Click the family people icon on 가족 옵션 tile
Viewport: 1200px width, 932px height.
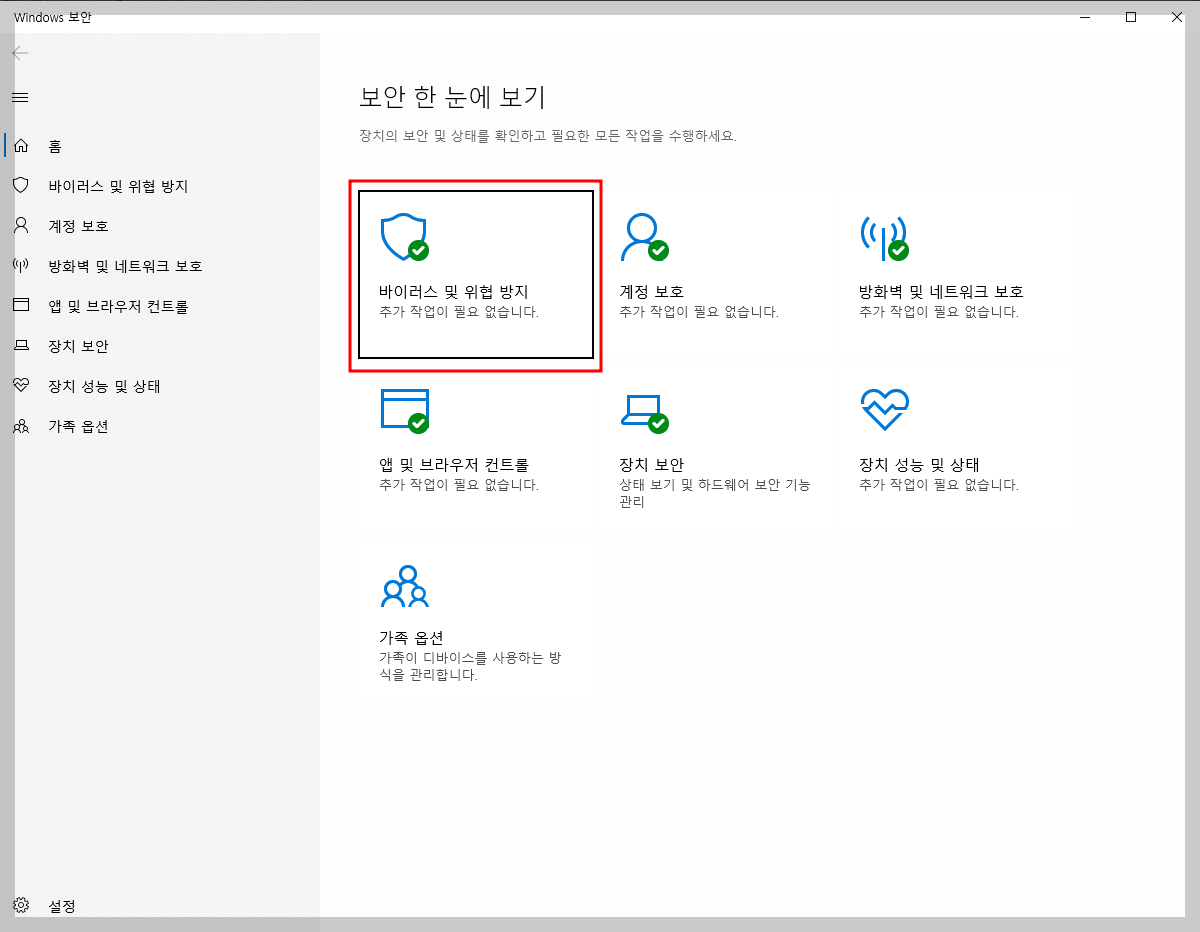click(404, 587)
